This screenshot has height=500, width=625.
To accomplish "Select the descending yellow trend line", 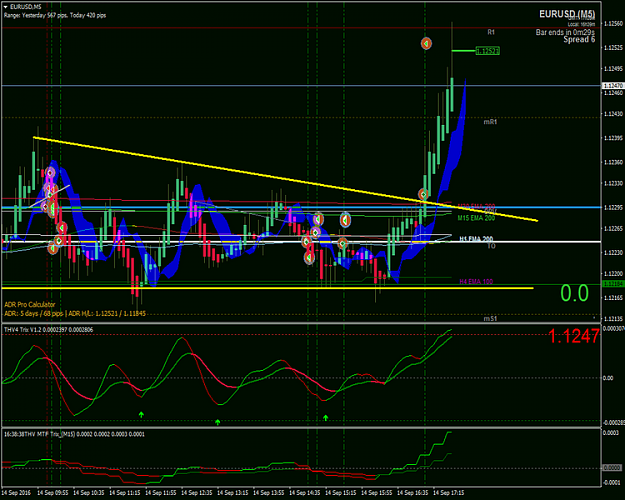I will pos(285,179).
